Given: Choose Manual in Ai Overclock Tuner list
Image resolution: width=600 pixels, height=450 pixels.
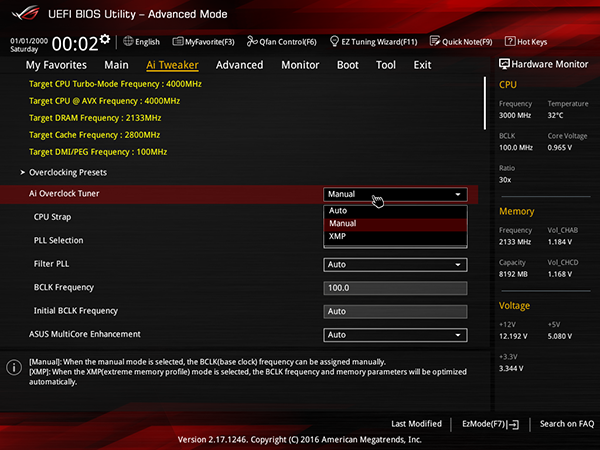Looking at the screenshot, I should (395, 223).
